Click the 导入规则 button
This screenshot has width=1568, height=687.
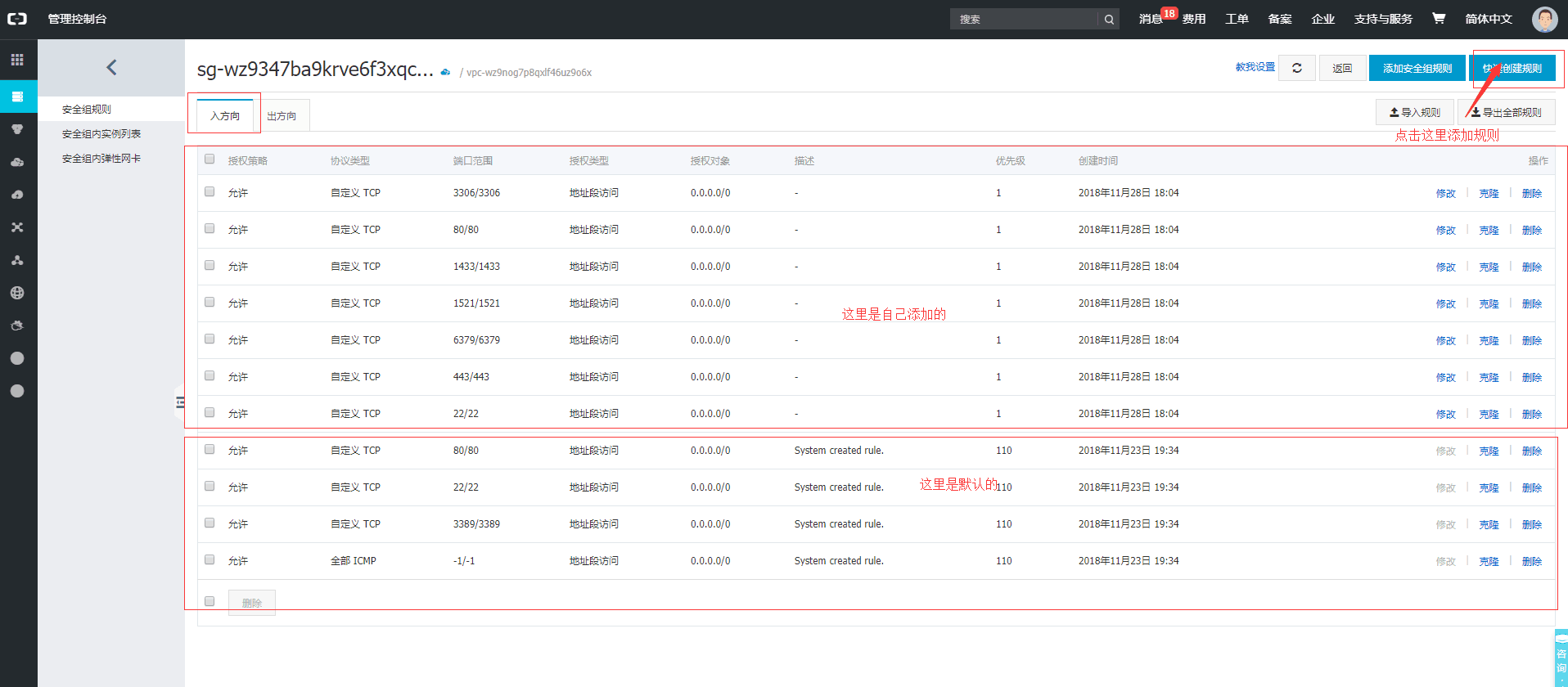1415,112
